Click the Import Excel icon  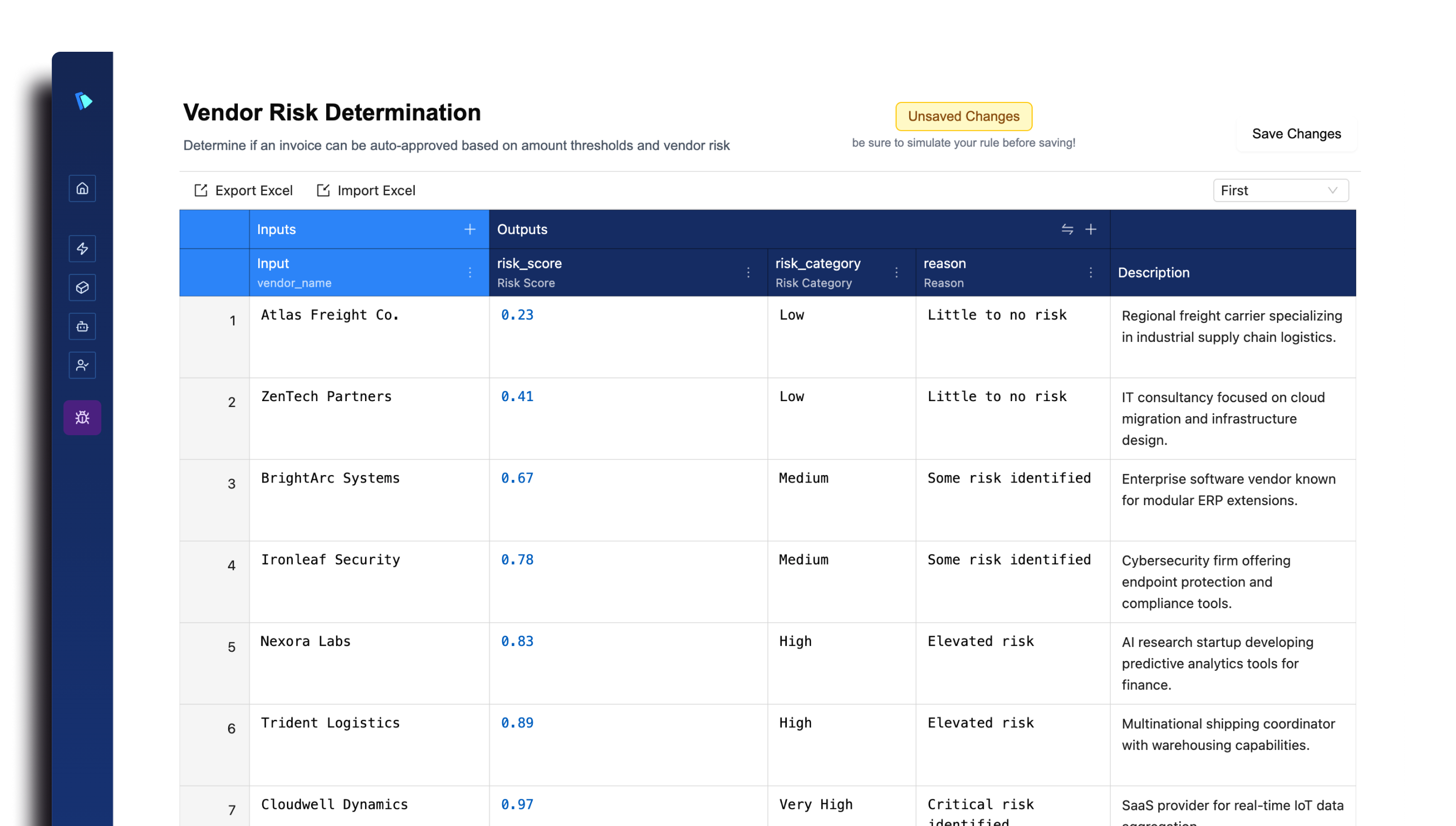(323, 190)
